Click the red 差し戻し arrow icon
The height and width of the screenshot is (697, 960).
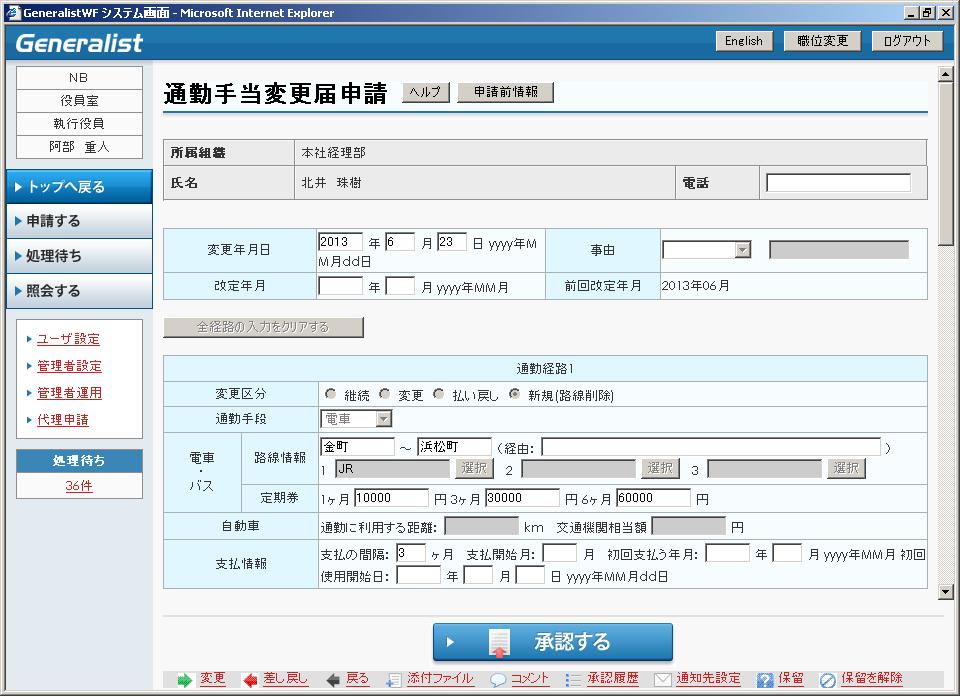point(250,680)
